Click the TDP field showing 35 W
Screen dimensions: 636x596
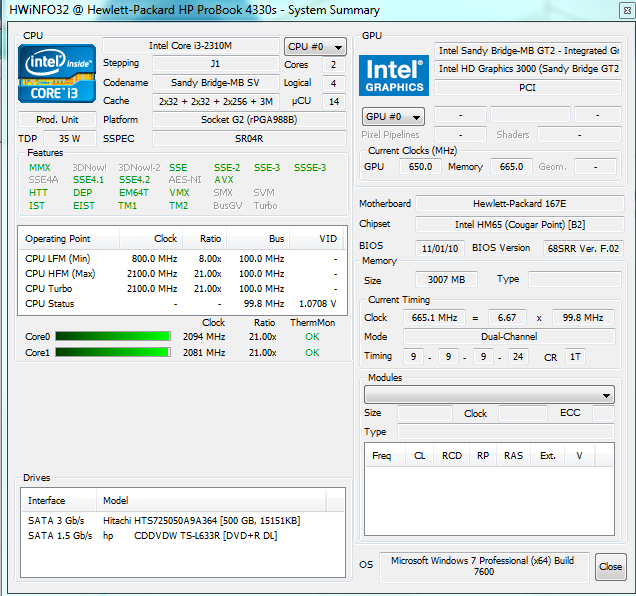(70, 138)
